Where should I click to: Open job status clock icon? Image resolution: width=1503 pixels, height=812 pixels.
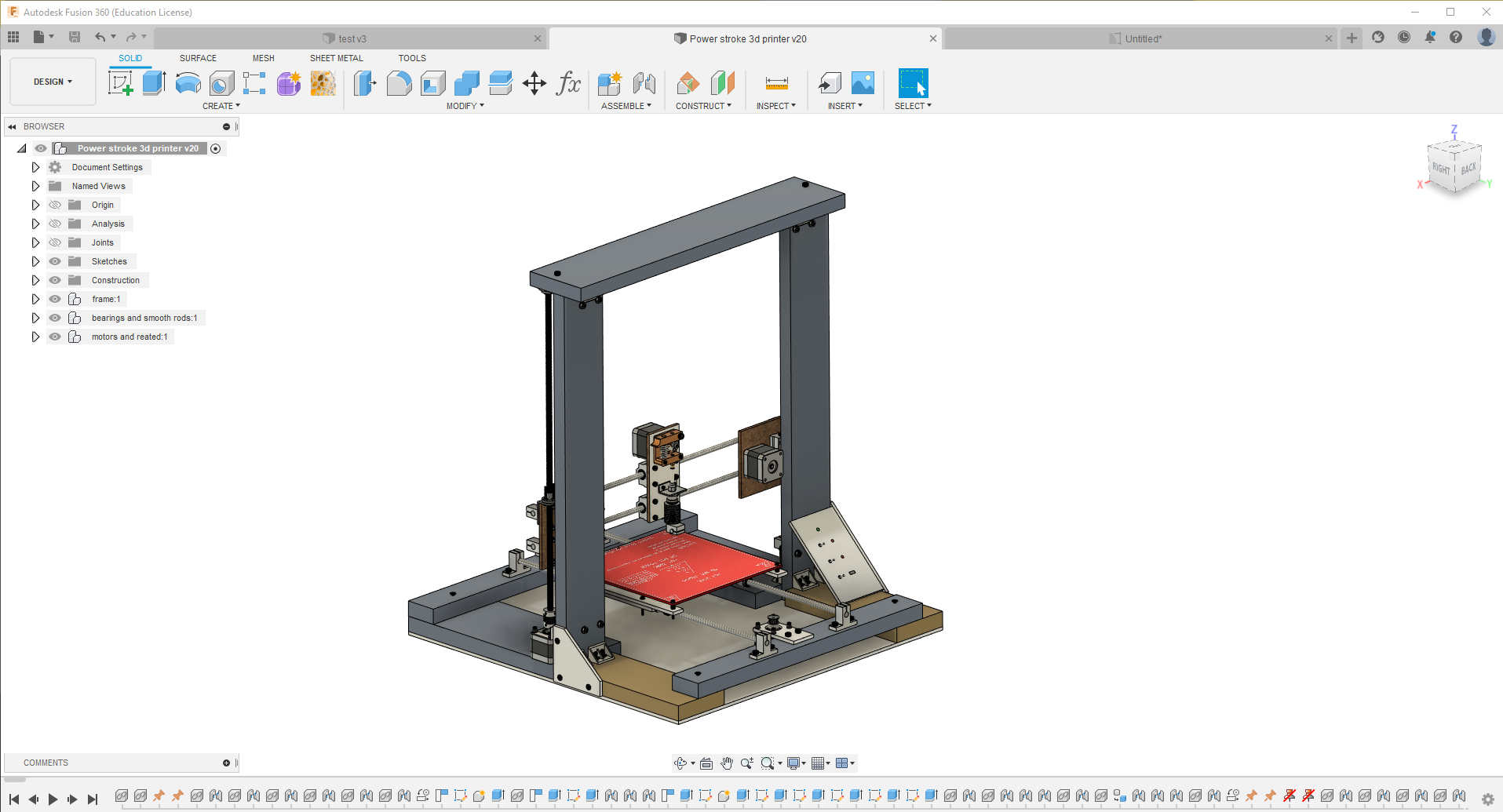(x=1404, y=38)
